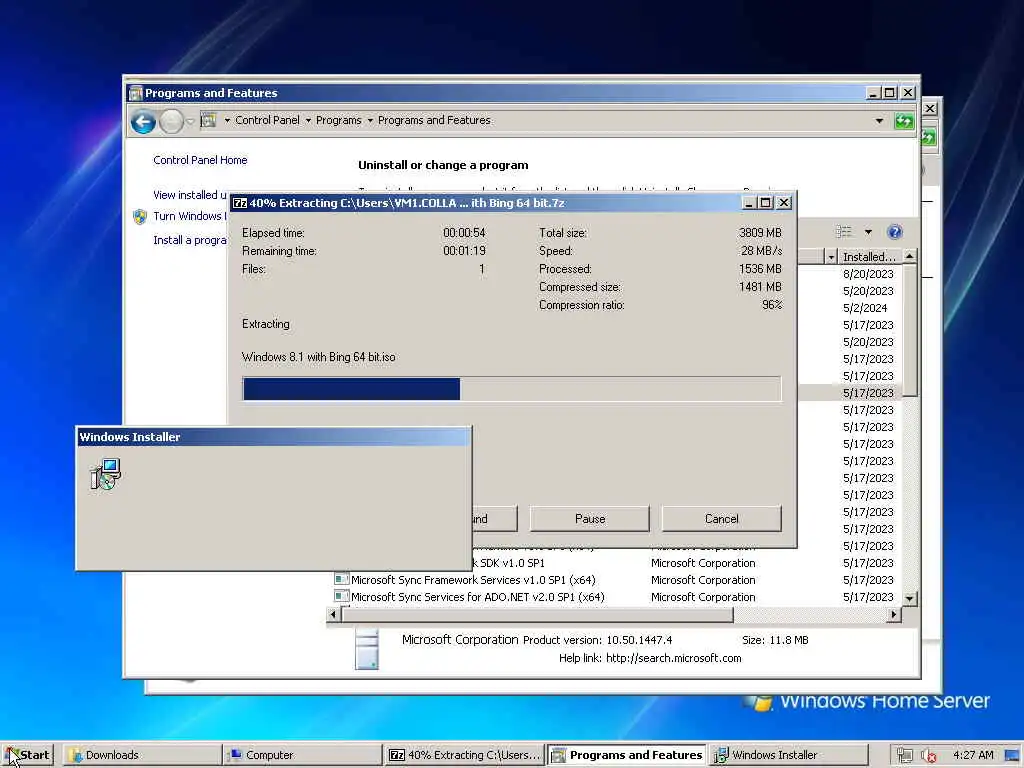Click the desktop icon right of clock
Viewport: 1024px width, 768px height.
point(1012,756)
